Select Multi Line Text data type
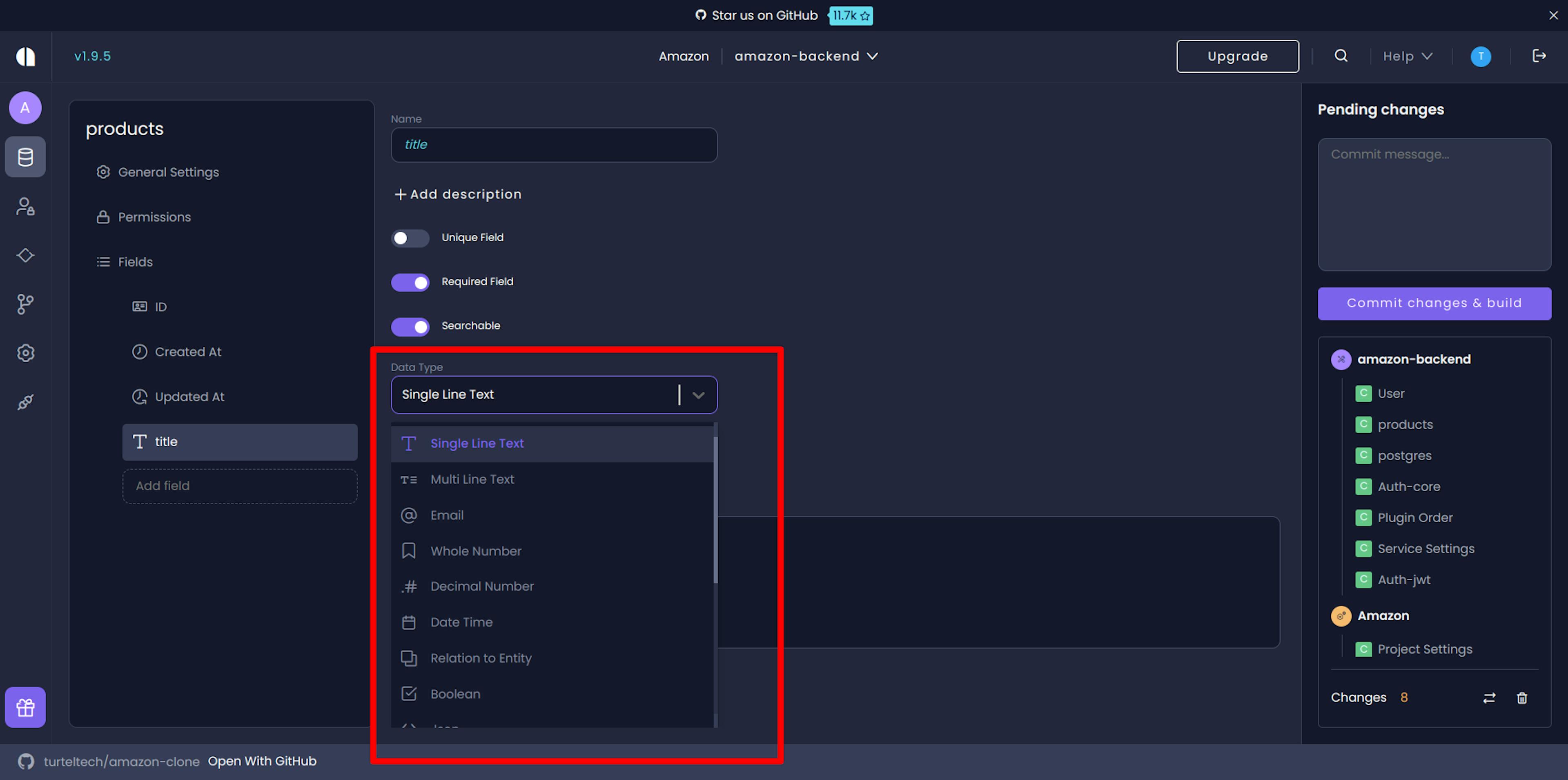Viewport: 1568px width, 780px height. (x=472, y=479)
